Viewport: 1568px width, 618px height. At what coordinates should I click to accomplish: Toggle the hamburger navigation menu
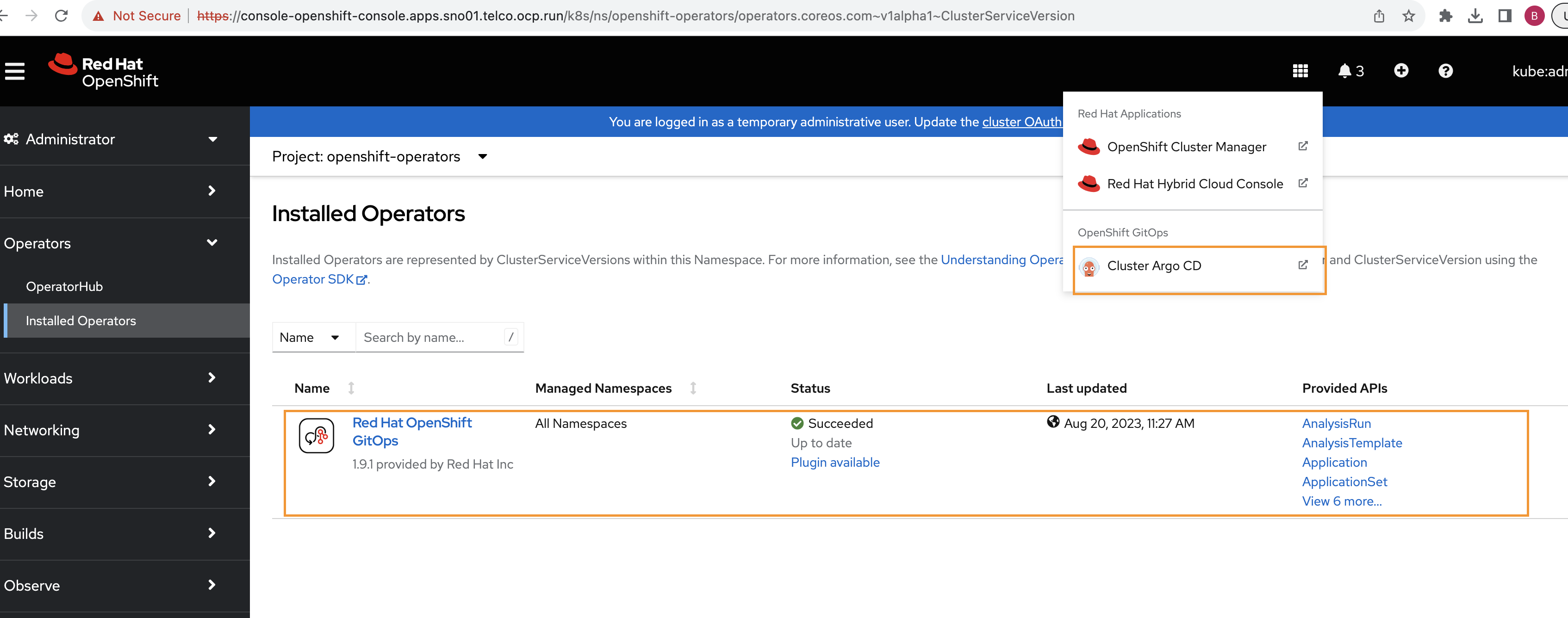[x=15, y=71]
